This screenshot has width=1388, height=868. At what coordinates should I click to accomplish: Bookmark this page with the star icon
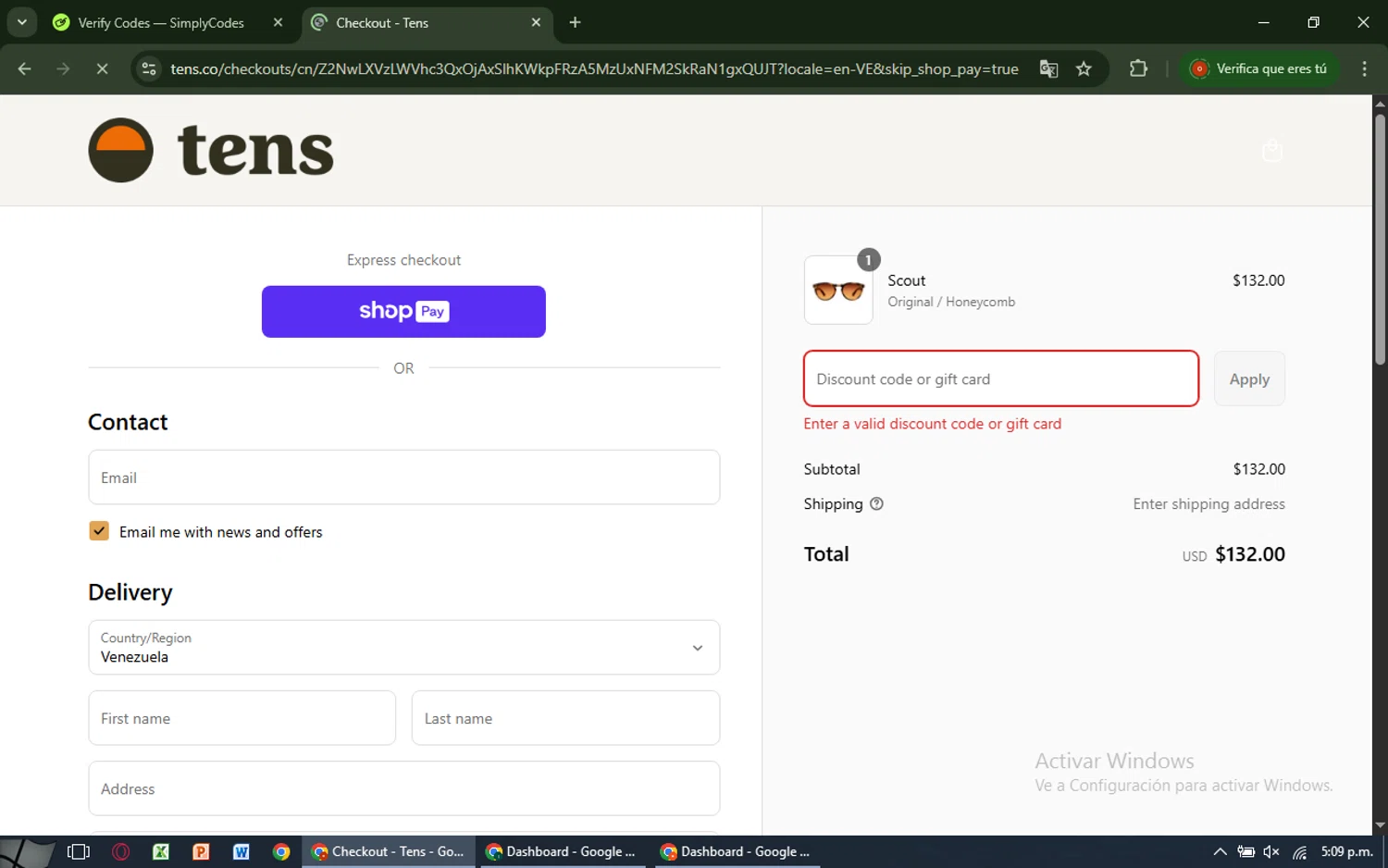click(x=1084, y=69)
